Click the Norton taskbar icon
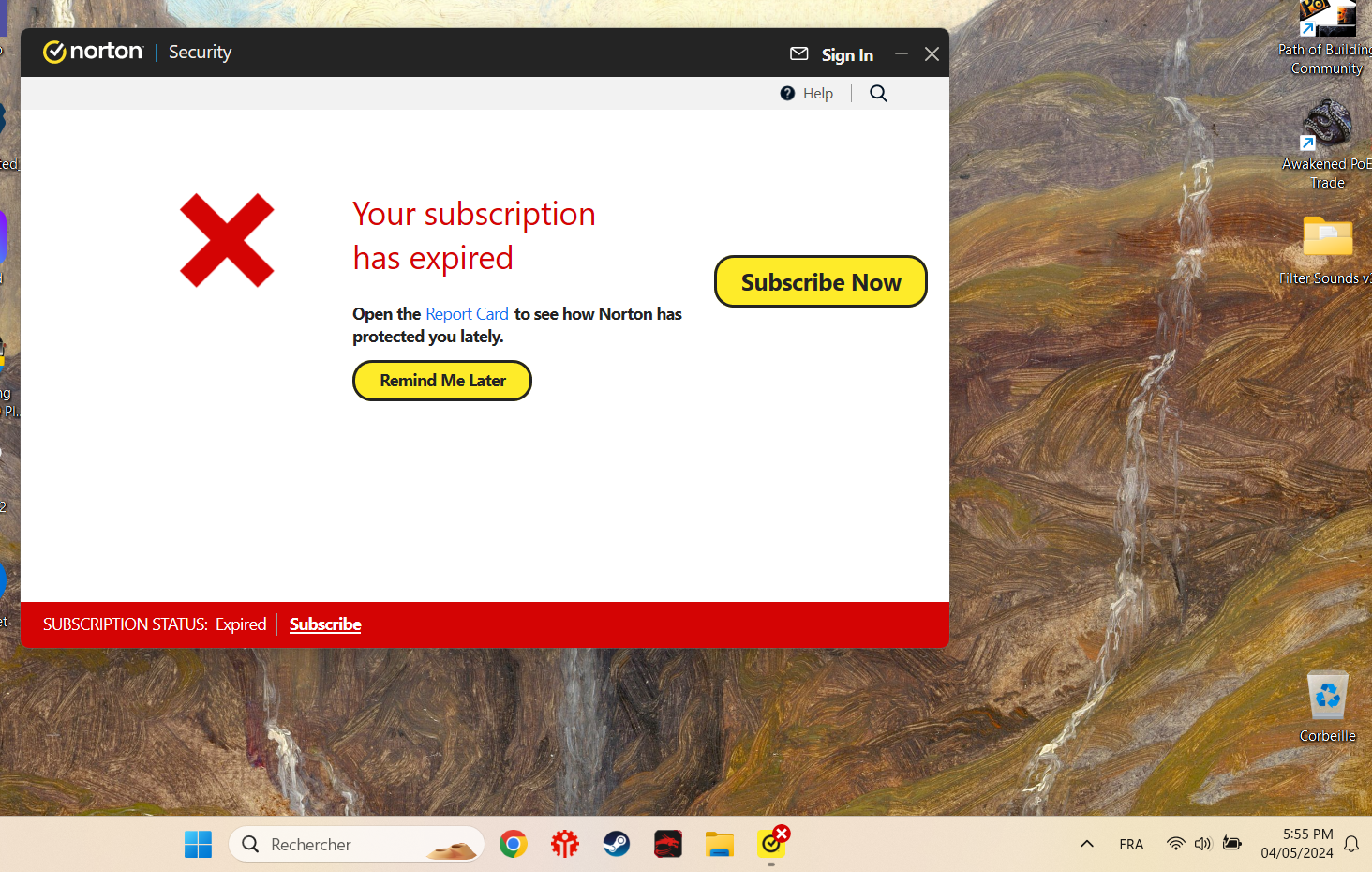 tap(771, 844)
